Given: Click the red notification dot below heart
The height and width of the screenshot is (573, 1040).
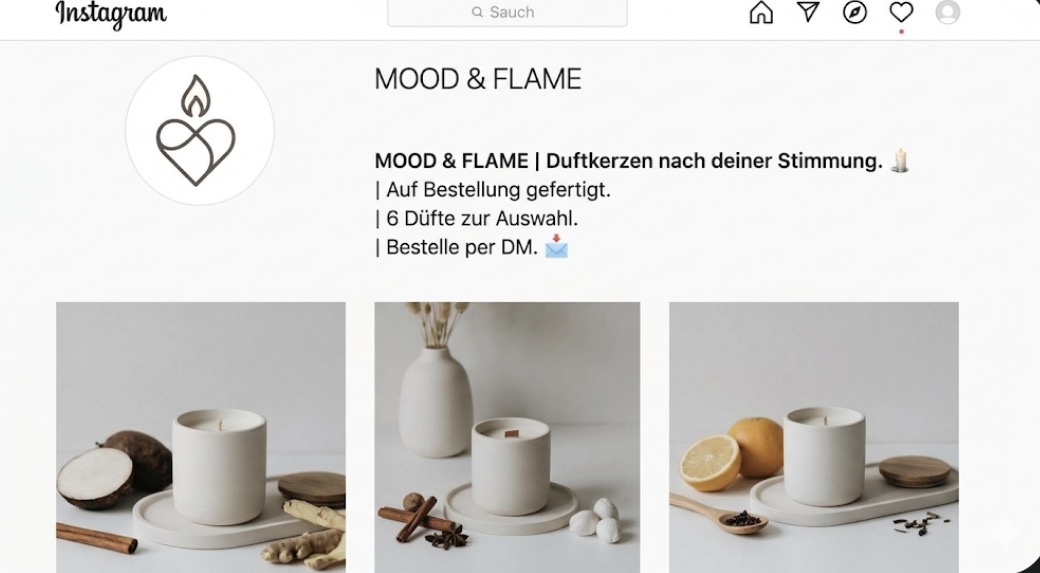Looking at the screenshot, I should pyautogui.click(x=901, y=32).
